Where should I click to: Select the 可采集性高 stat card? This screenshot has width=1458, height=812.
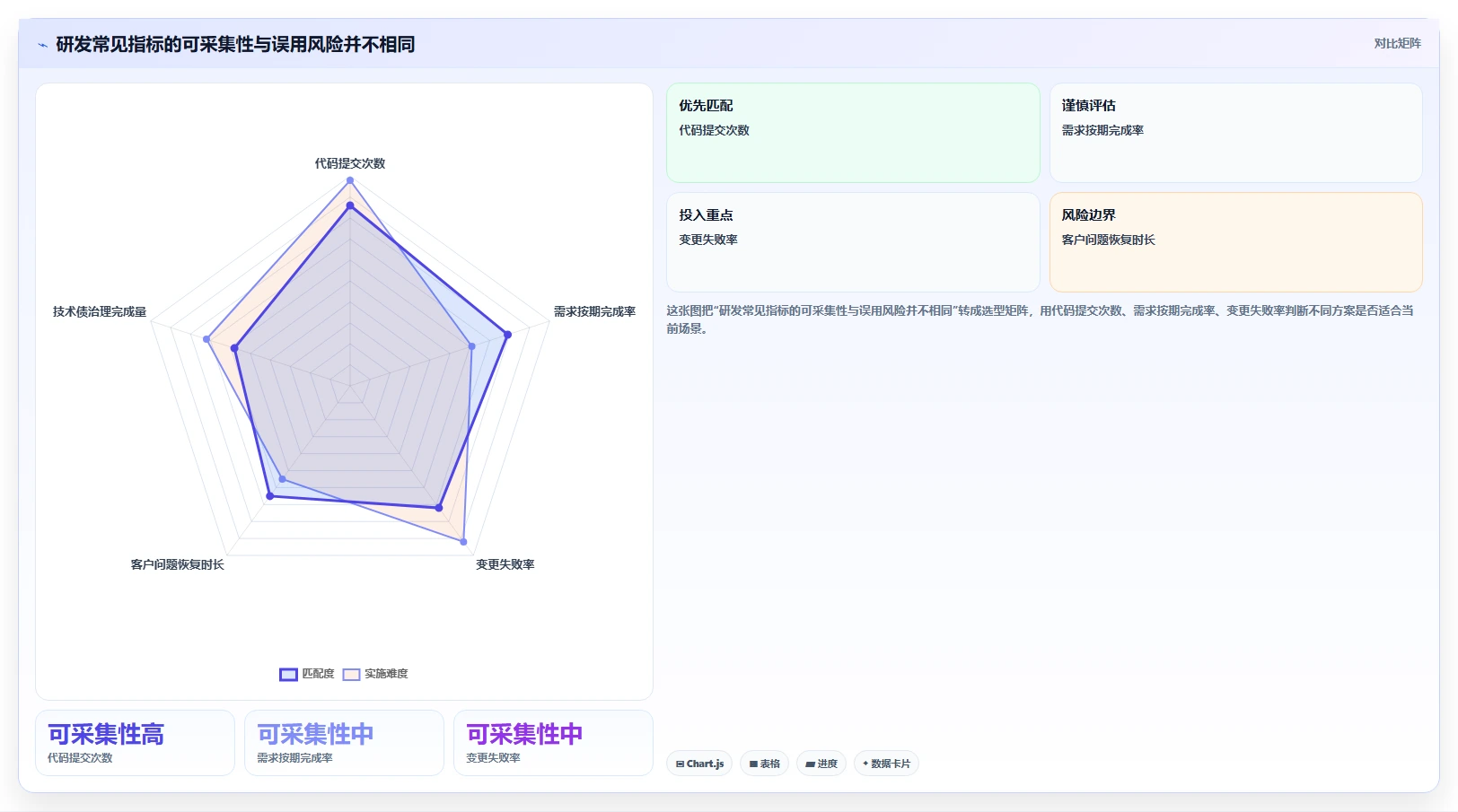(x=135, y=743)
